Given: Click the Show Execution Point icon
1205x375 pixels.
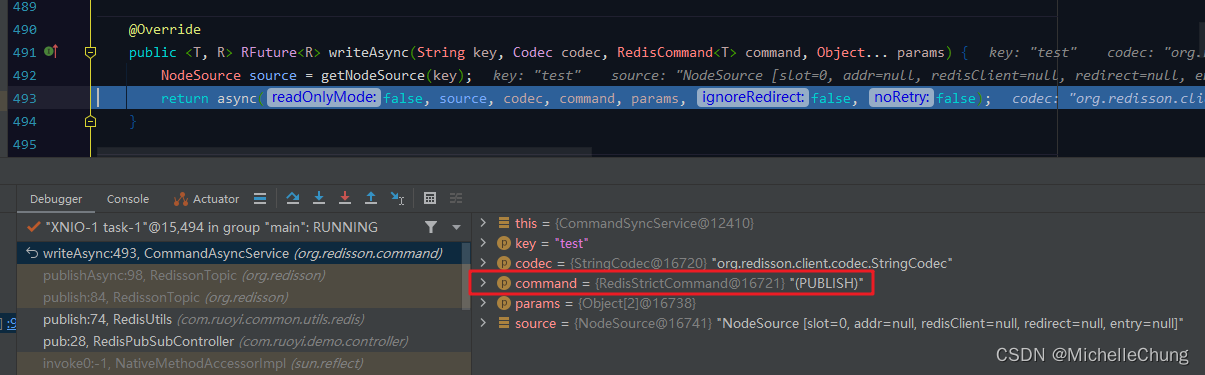Looking at the screenshot, I should pos(260,198).
